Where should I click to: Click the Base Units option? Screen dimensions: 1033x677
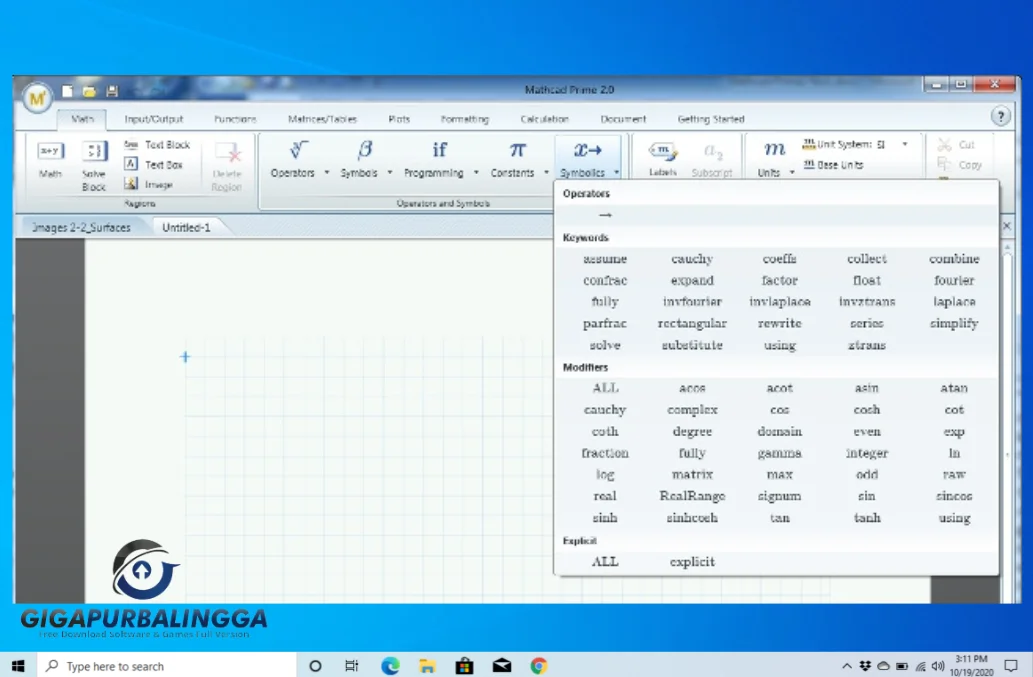[833, 165]
